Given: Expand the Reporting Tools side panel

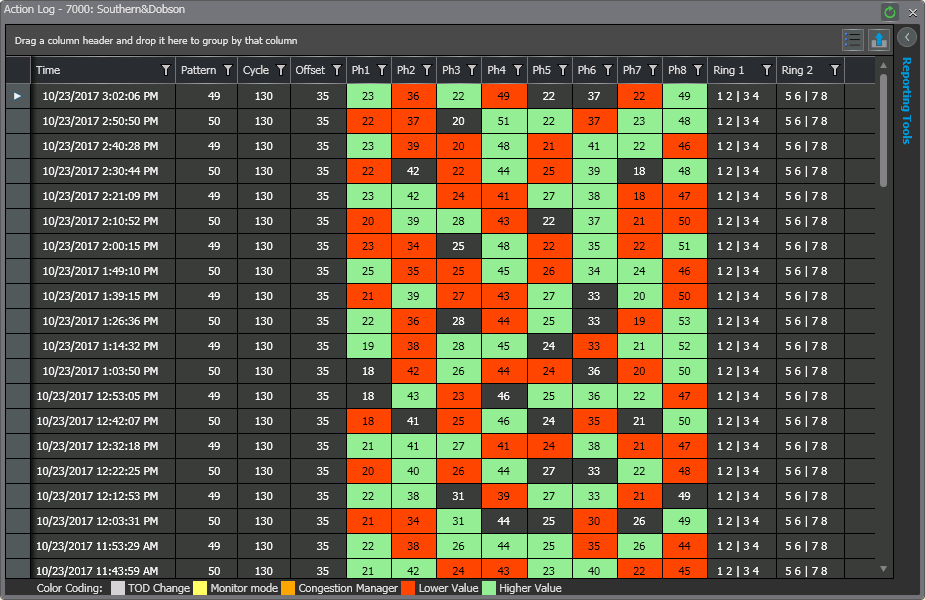Looking at the screenshot, I should tap(907, 37).
